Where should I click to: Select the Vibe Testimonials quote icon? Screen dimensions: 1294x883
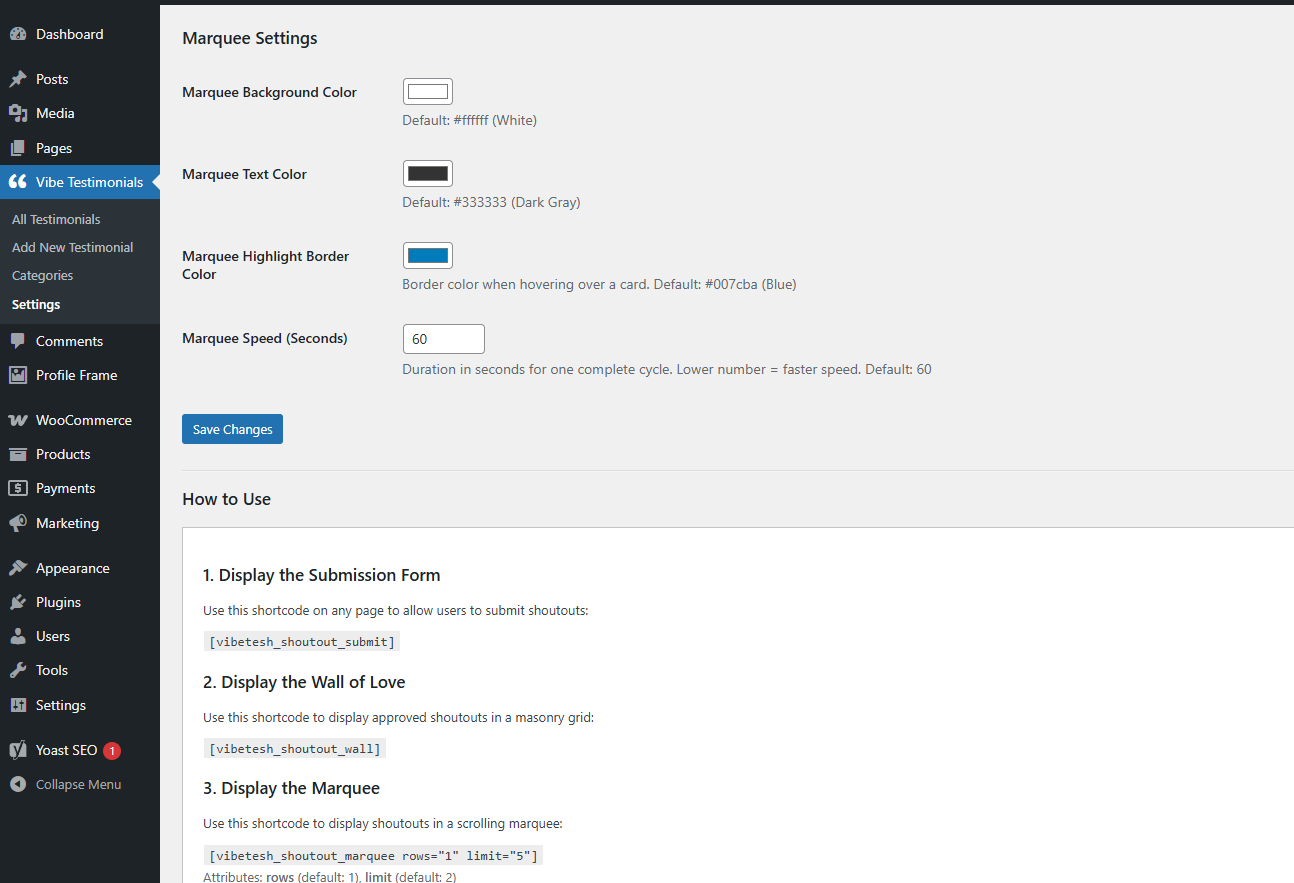pos(18,181)
